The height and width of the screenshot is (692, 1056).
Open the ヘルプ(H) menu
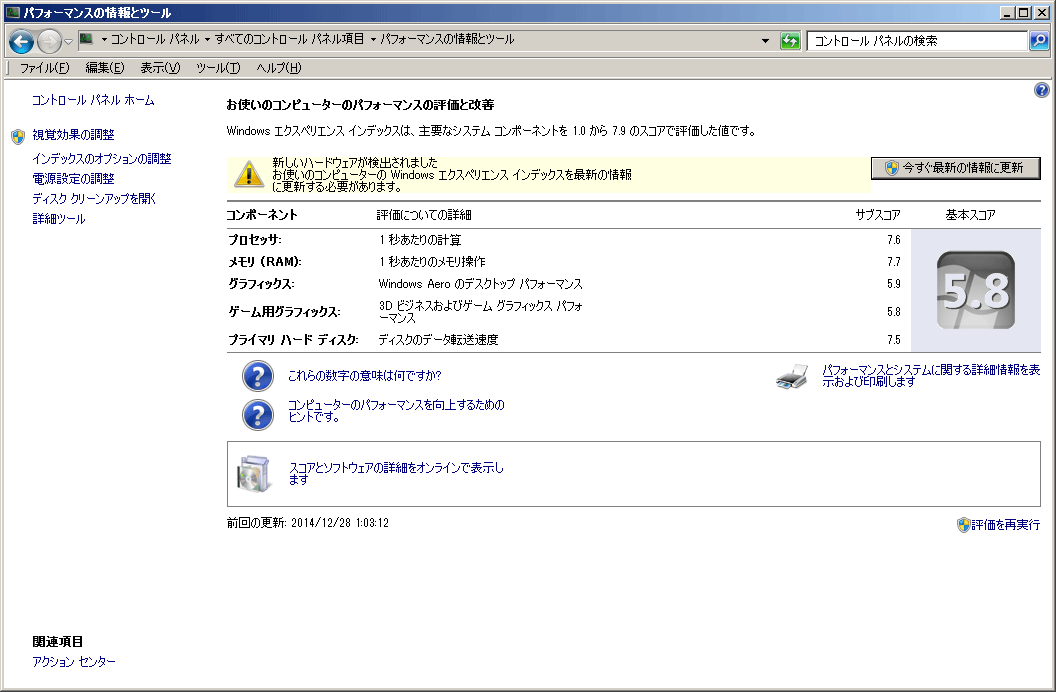(279, 67)
